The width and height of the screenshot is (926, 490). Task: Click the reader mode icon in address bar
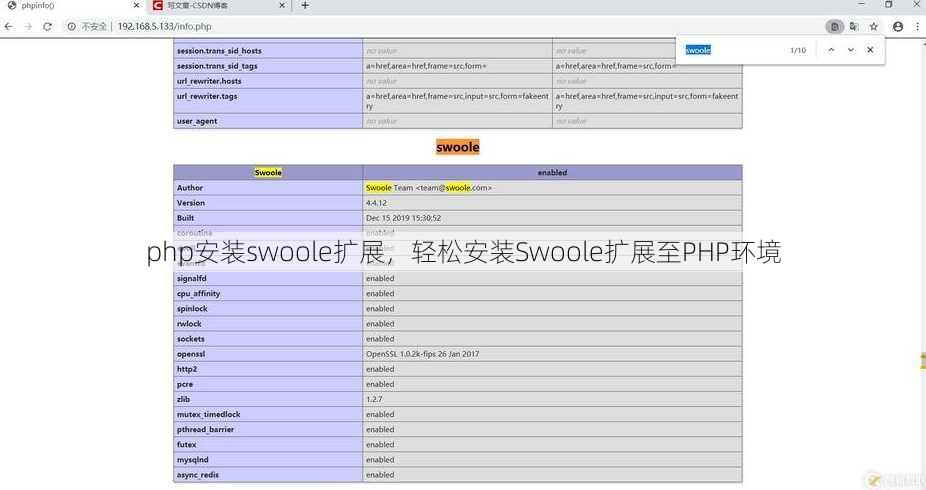834,27
